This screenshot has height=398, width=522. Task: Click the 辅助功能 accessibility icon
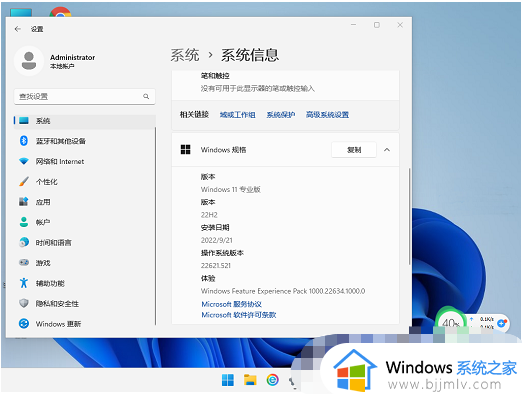[x=24, y=283]
